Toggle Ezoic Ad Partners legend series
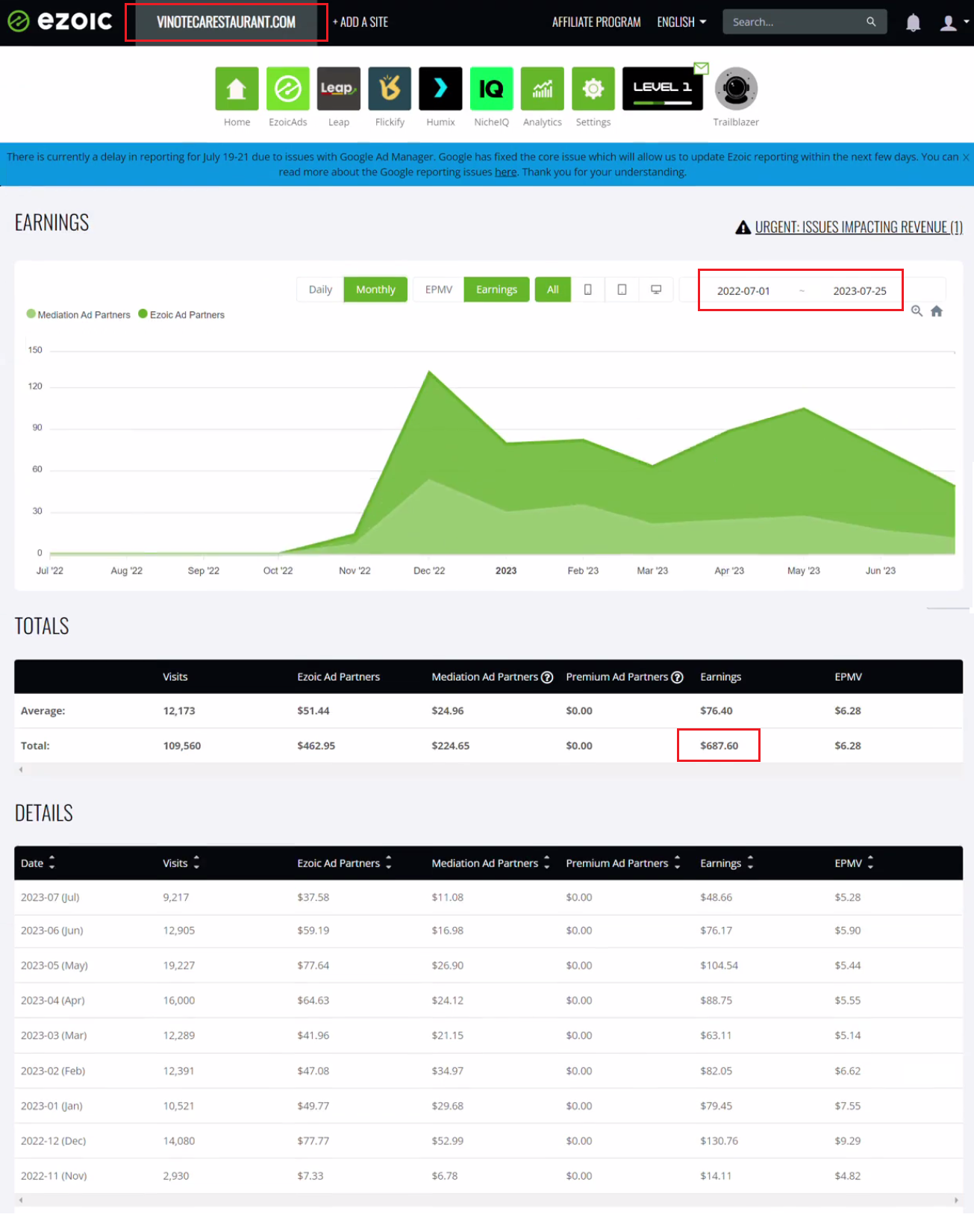 click(x=181, y=315)
